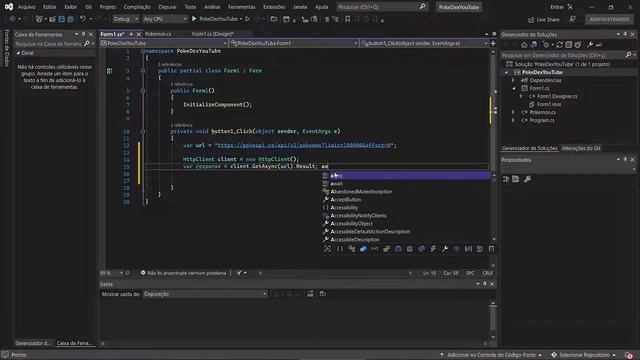Click the wrench Properties icon in Solution Explorer toolbar
Viewport: 640px width, 360px height.
[x=590, y=45]
